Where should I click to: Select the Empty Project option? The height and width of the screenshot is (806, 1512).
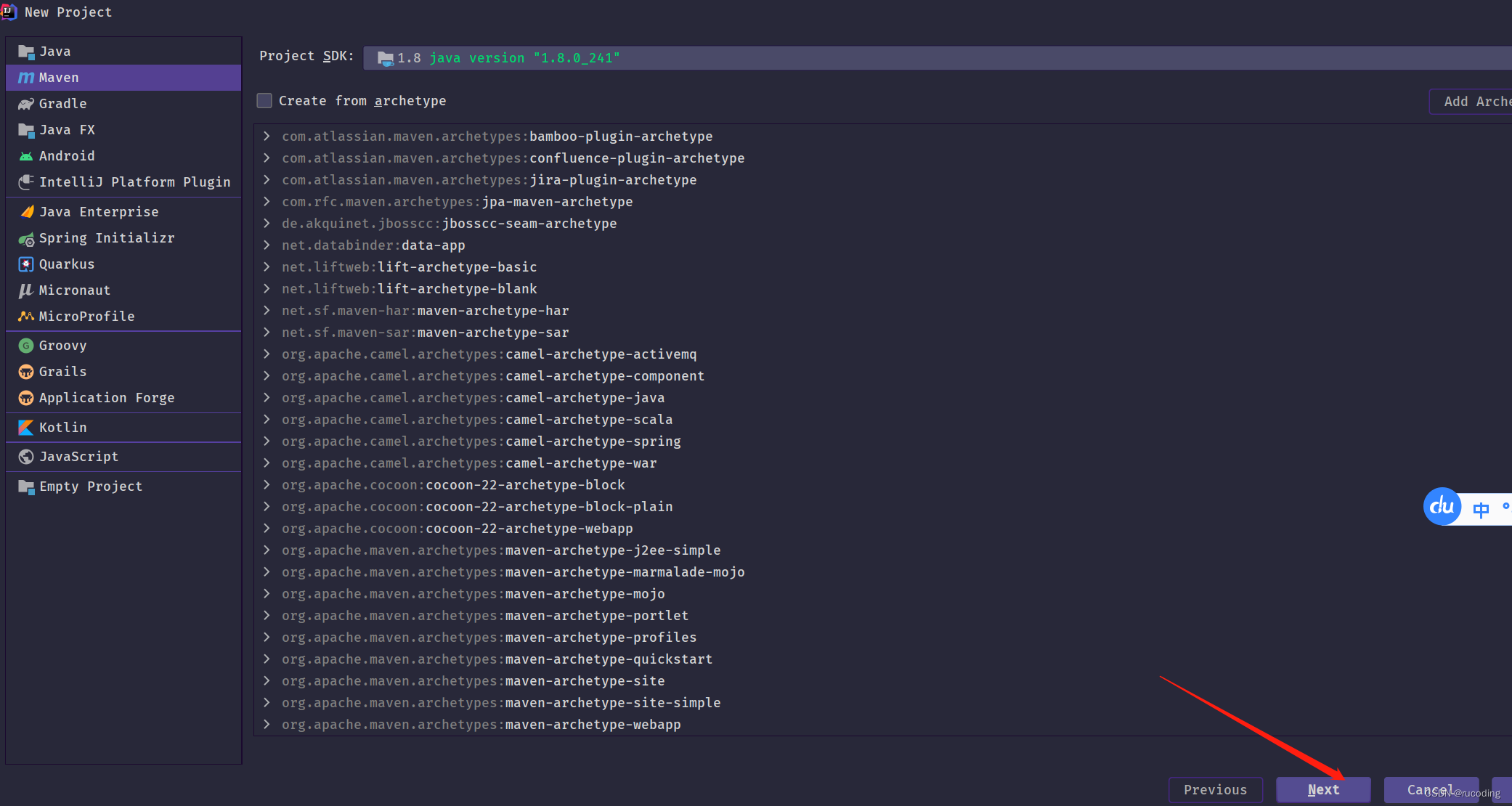pos(123,487)
